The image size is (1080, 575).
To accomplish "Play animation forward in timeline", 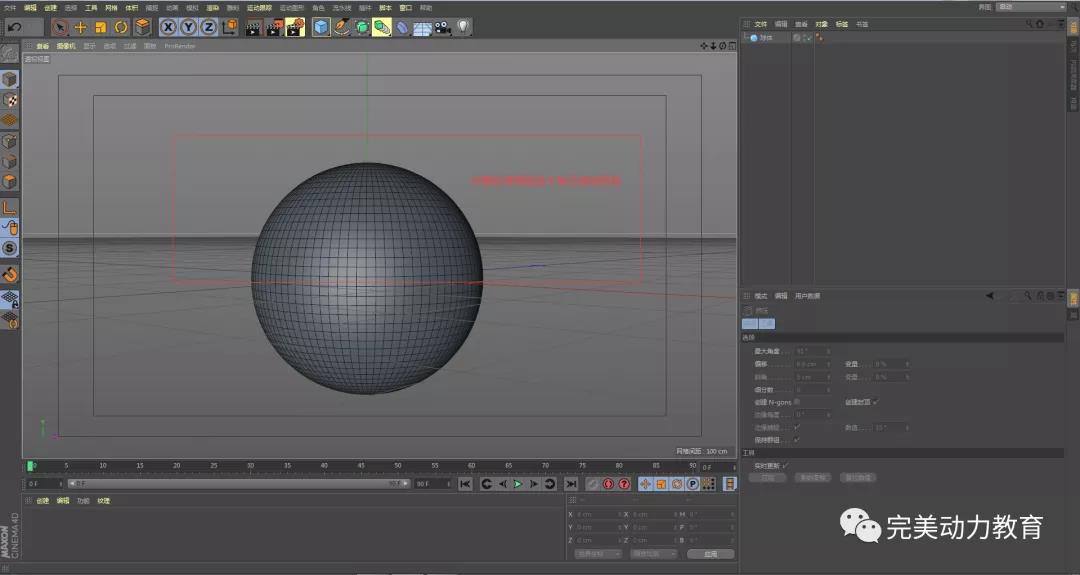I will pos(518,484).
